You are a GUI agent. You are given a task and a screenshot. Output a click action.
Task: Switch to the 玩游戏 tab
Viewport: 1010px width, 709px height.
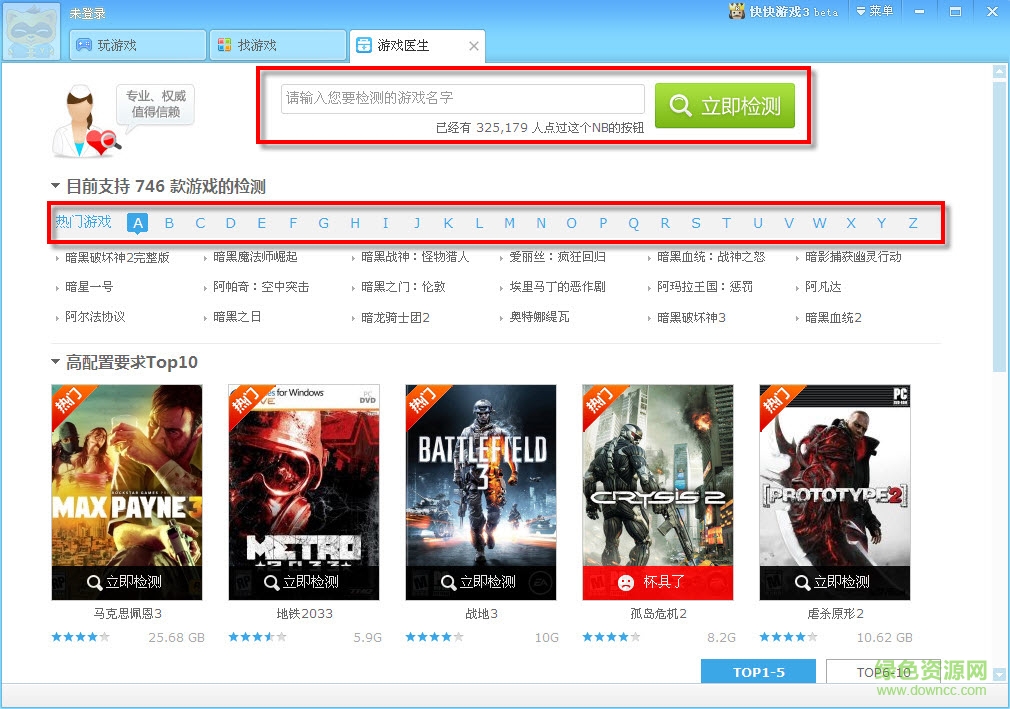tap(137, 46)
